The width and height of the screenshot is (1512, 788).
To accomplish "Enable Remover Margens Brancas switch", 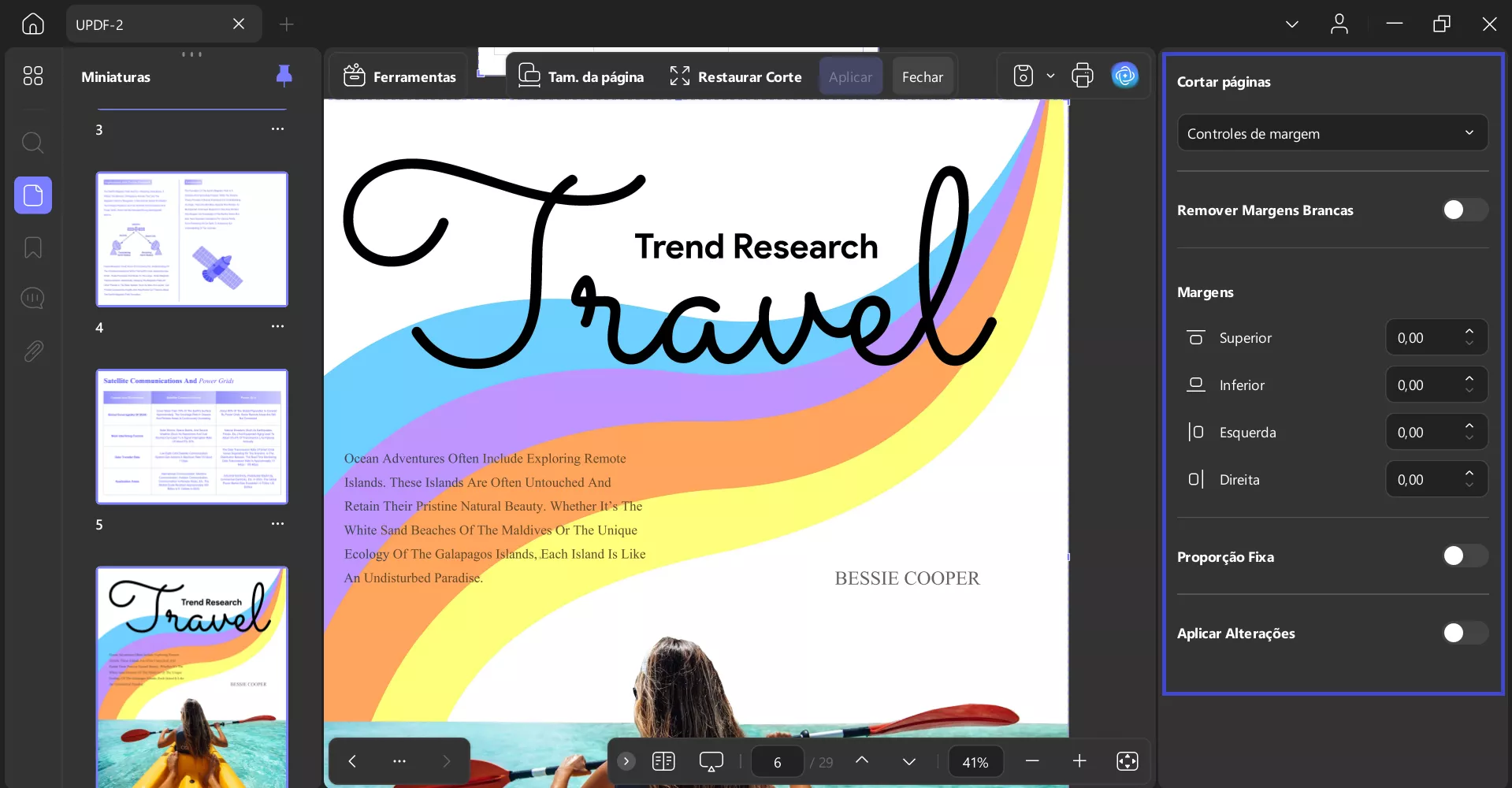I will pyautogui.click(x=1466, y=210).
